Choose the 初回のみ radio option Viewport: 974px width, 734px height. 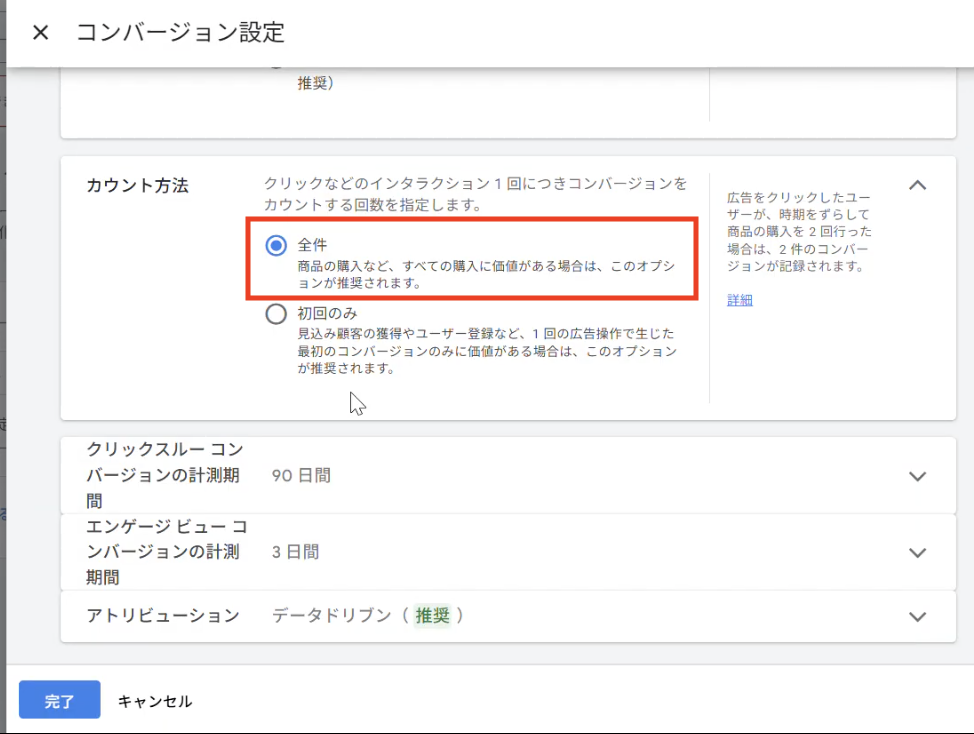276,314
